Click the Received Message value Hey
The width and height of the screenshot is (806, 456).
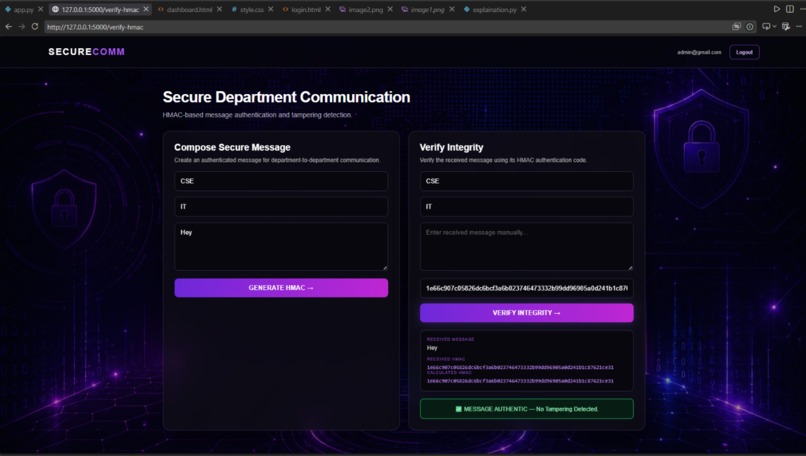point(432,348)
